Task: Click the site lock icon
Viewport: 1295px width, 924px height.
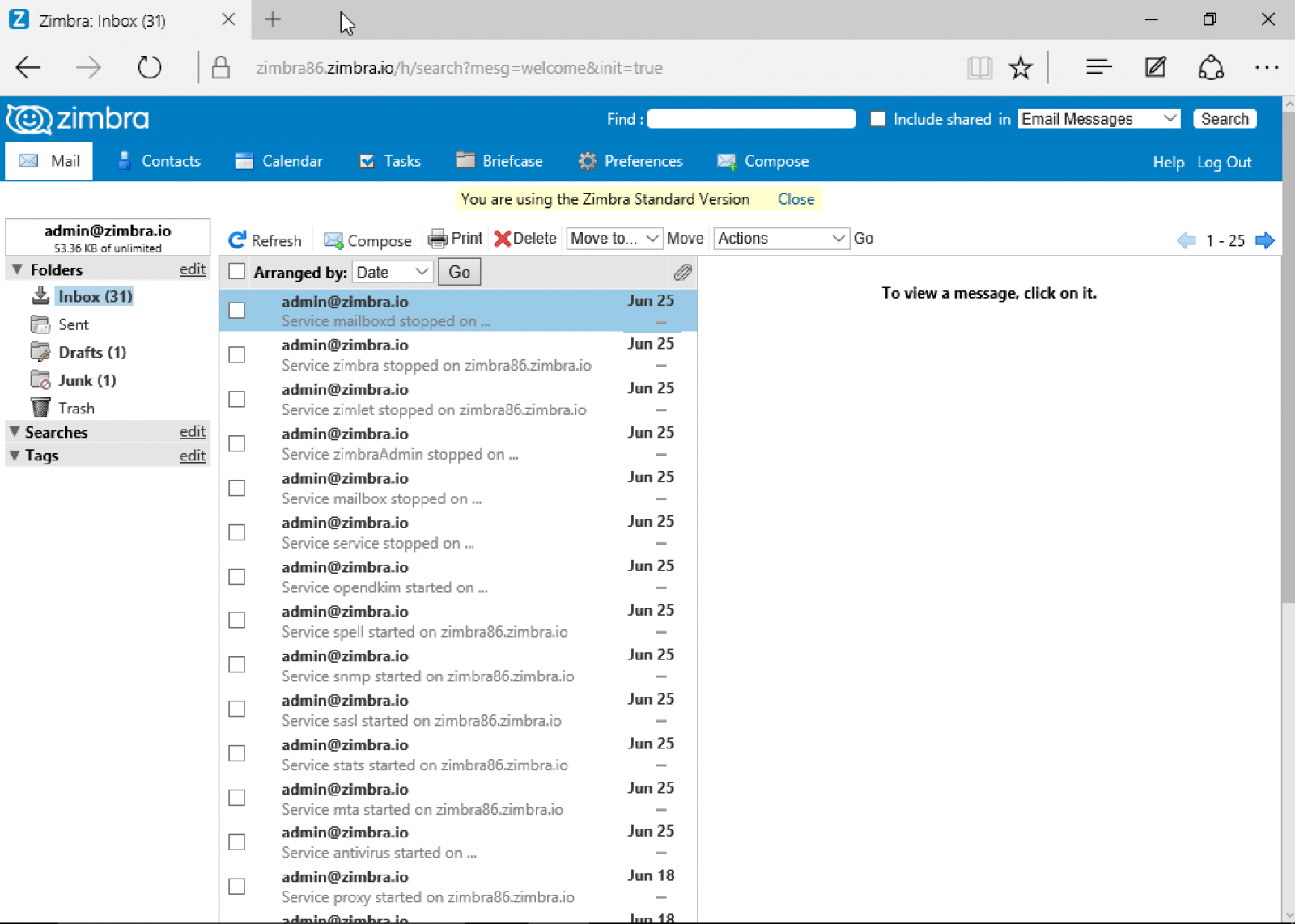Action: click(x=220, y=67)
